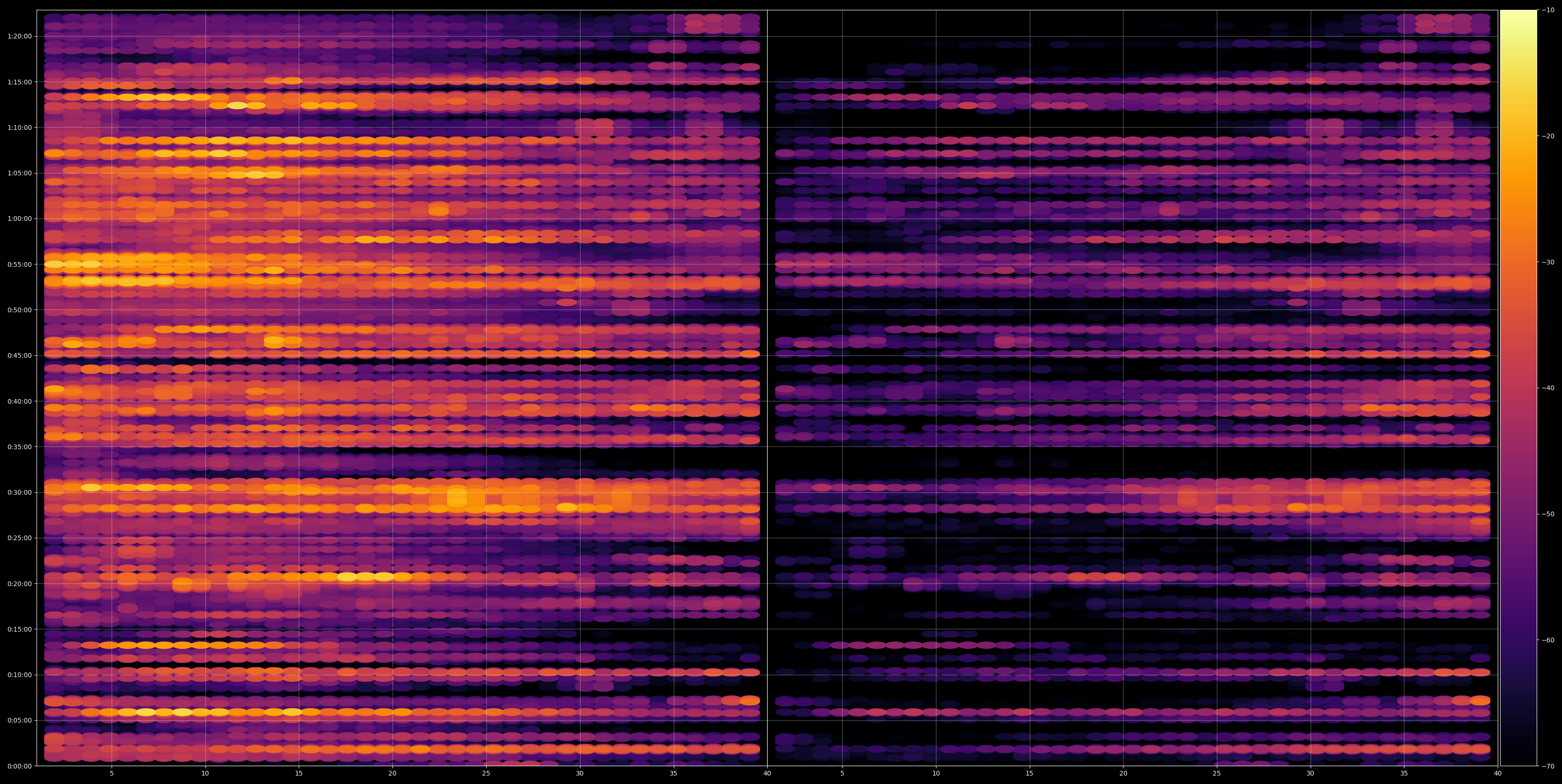Click the 0:35:00 y-axis tick label

coord(19,447)
